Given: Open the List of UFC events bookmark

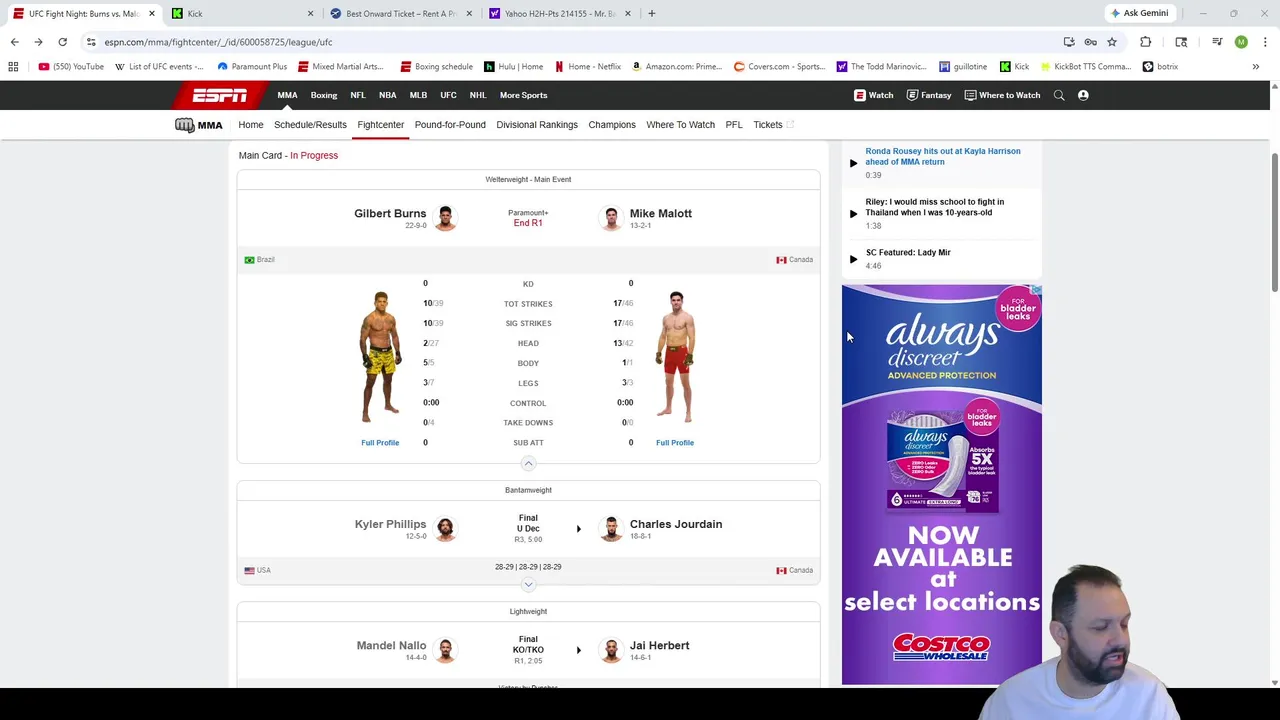Looking at the screenshot, I should pos(159,67).
